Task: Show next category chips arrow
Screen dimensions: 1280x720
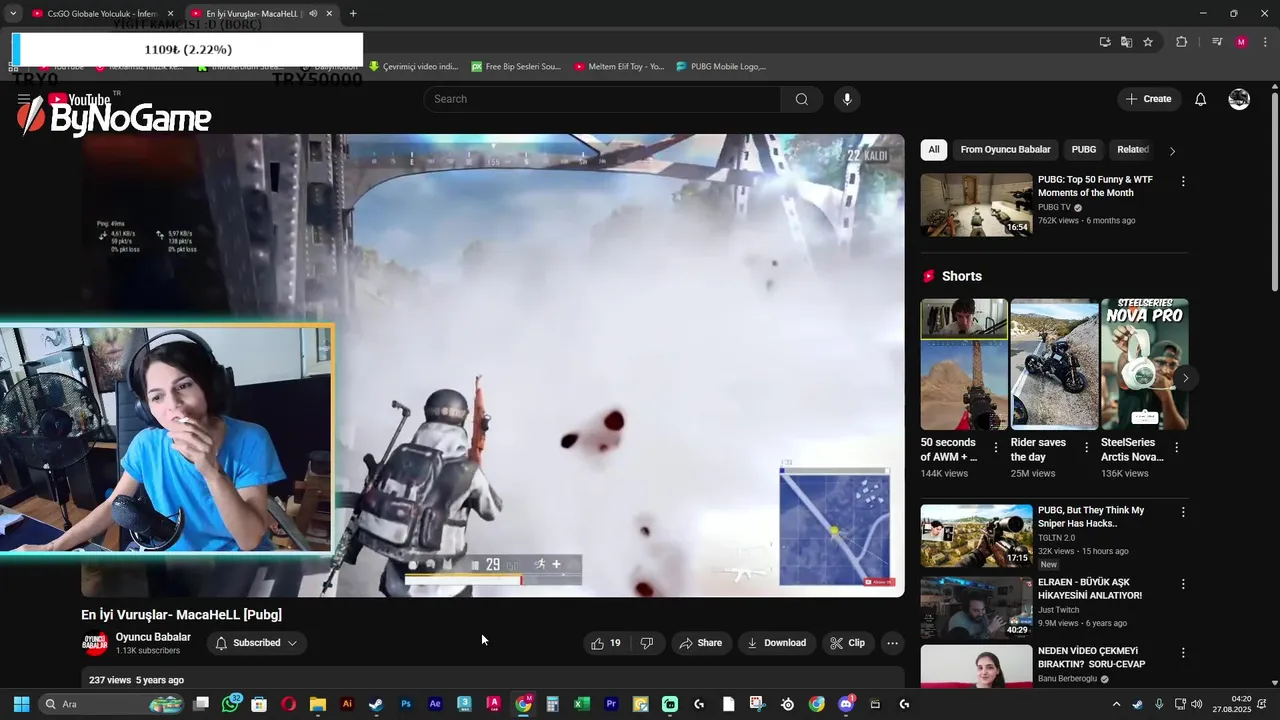Action: tap(1172, 151)
